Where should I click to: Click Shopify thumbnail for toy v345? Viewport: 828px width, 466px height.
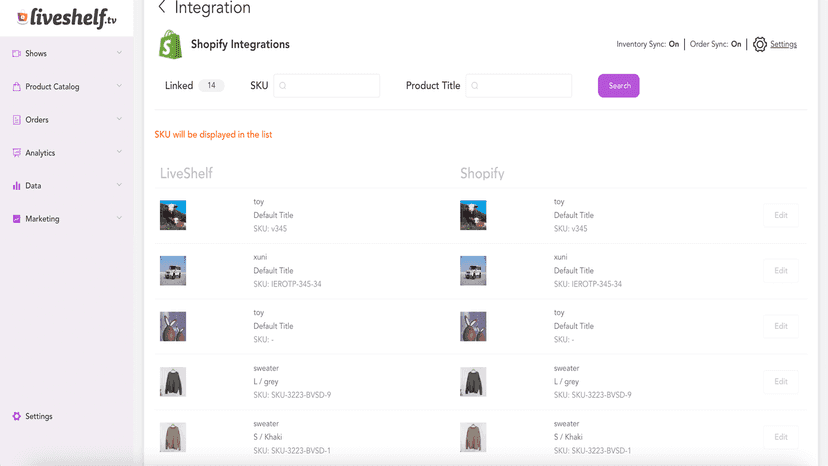473,215
